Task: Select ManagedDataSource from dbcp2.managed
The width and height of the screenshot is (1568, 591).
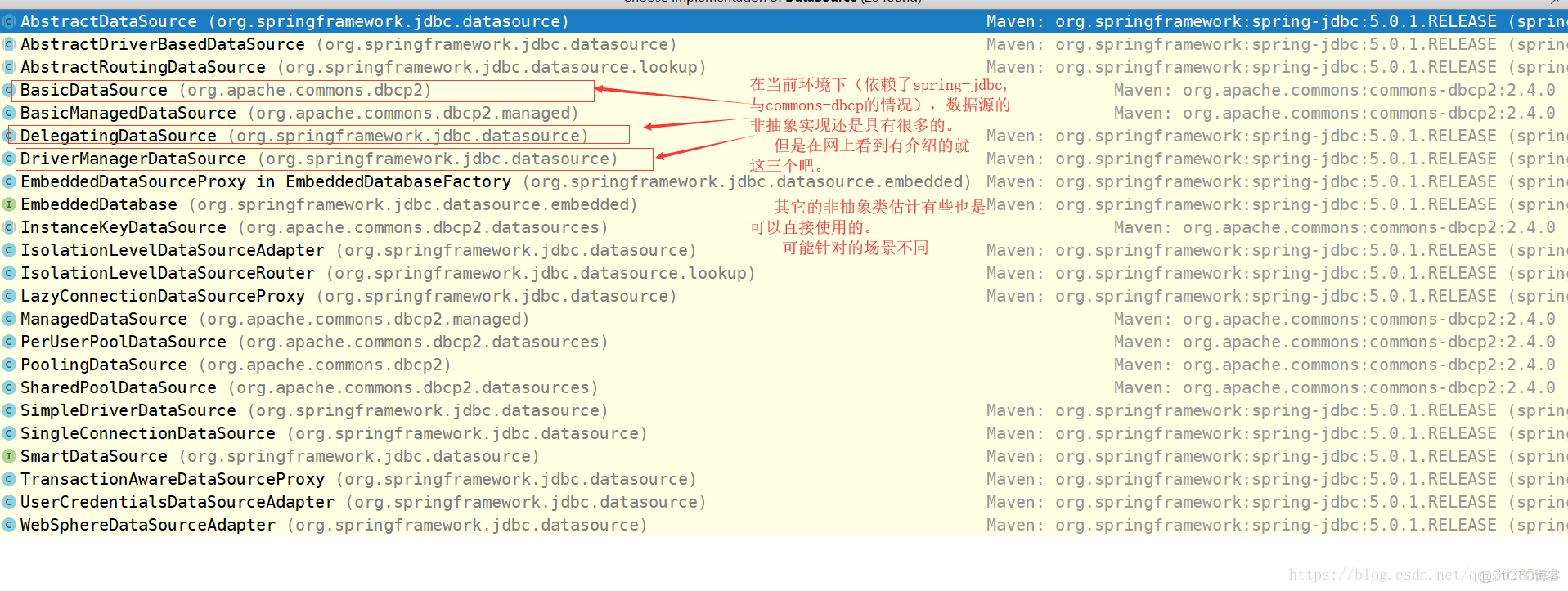Action: click(x=784, y=319)
